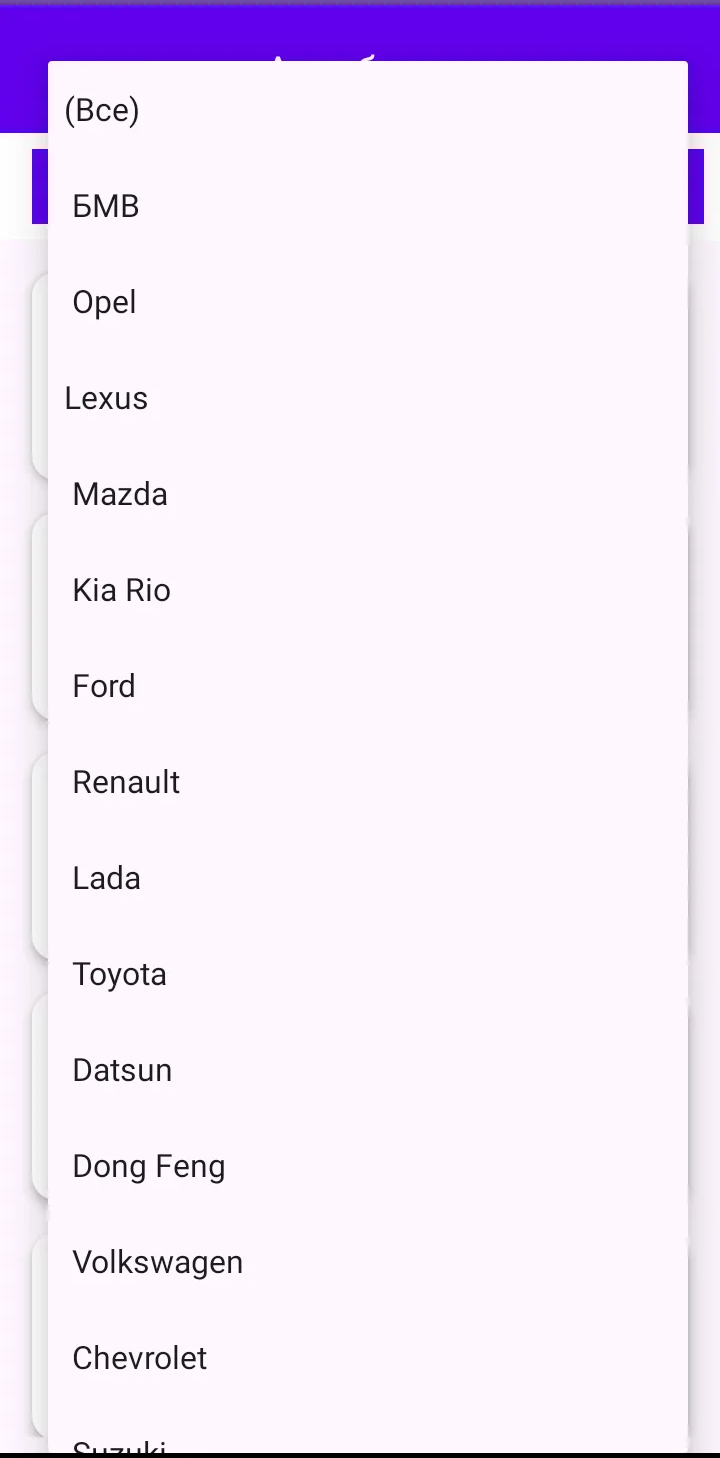Tap the background strip right of Ford
720x1458 pixels.
point(704,686)
